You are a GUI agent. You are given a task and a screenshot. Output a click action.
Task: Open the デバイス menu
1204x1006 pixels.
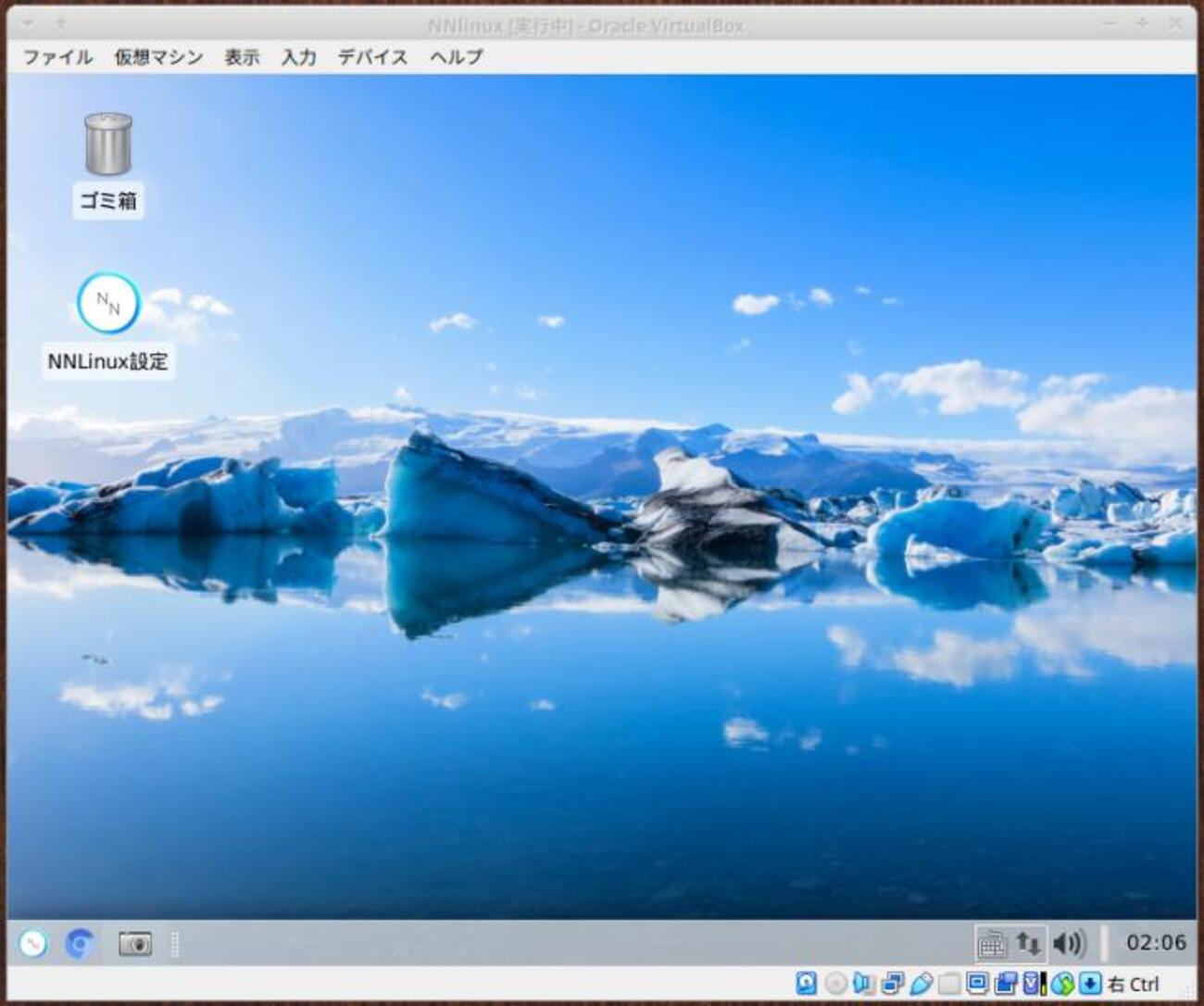coord(372,57)
